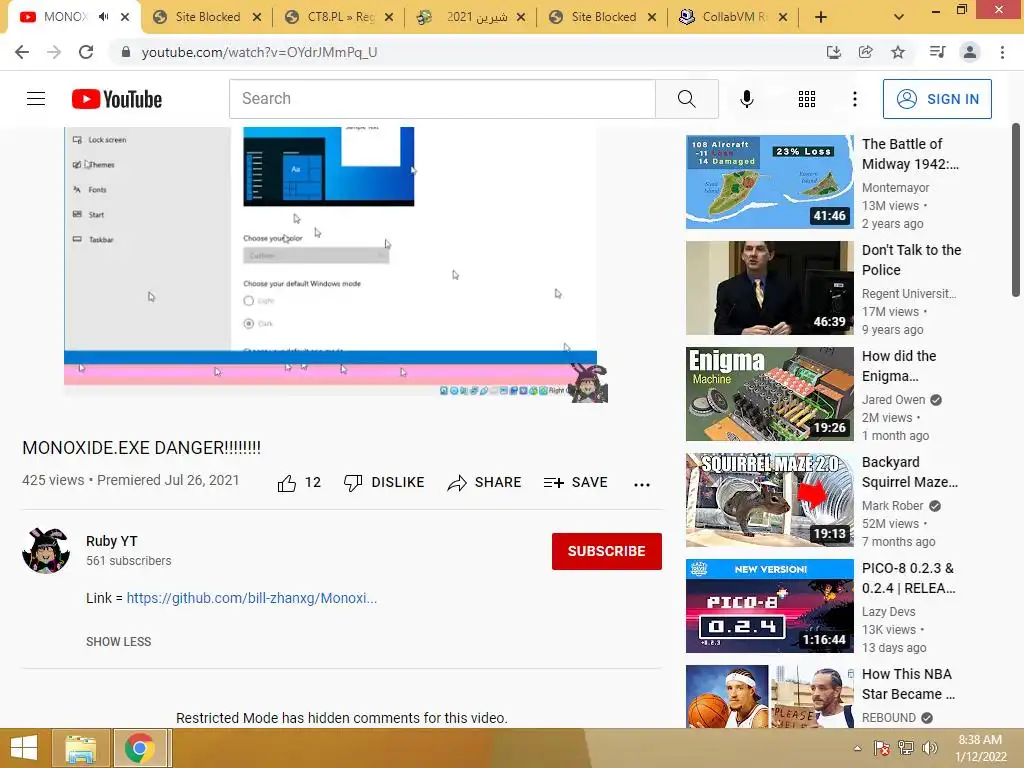
Task: Subscribe to Ruby YT channel
Action: (607, 551)
